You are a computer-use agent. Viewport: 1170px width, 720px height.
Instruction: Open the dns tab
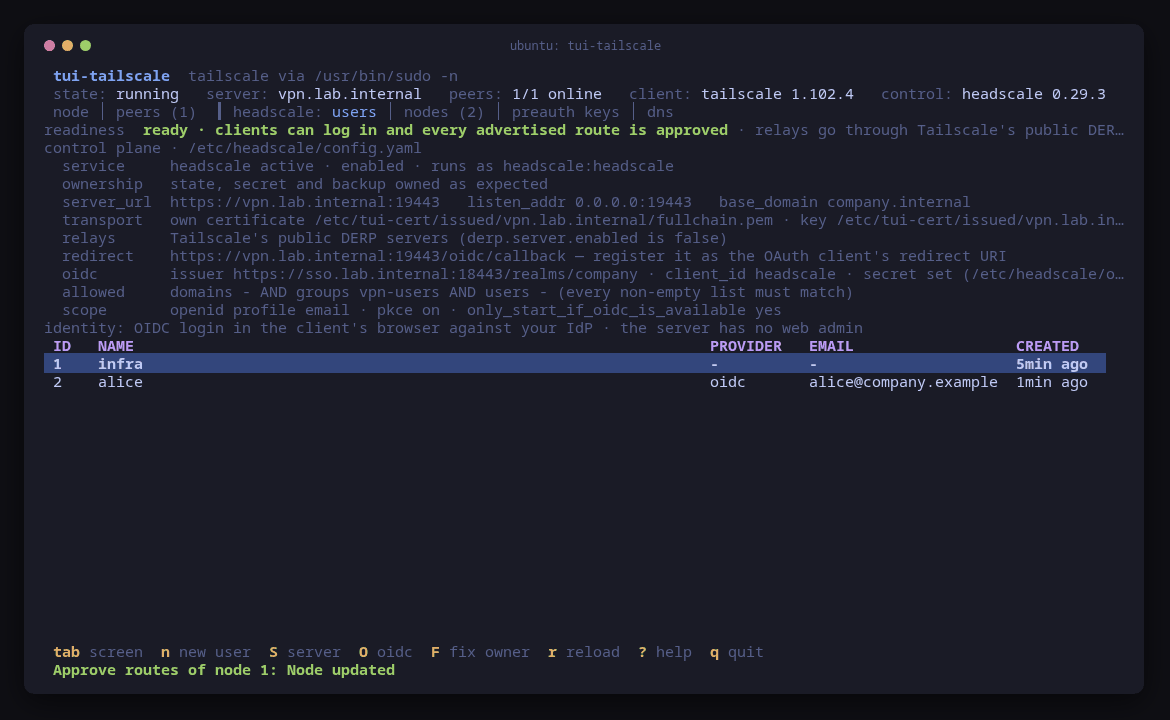660,112
